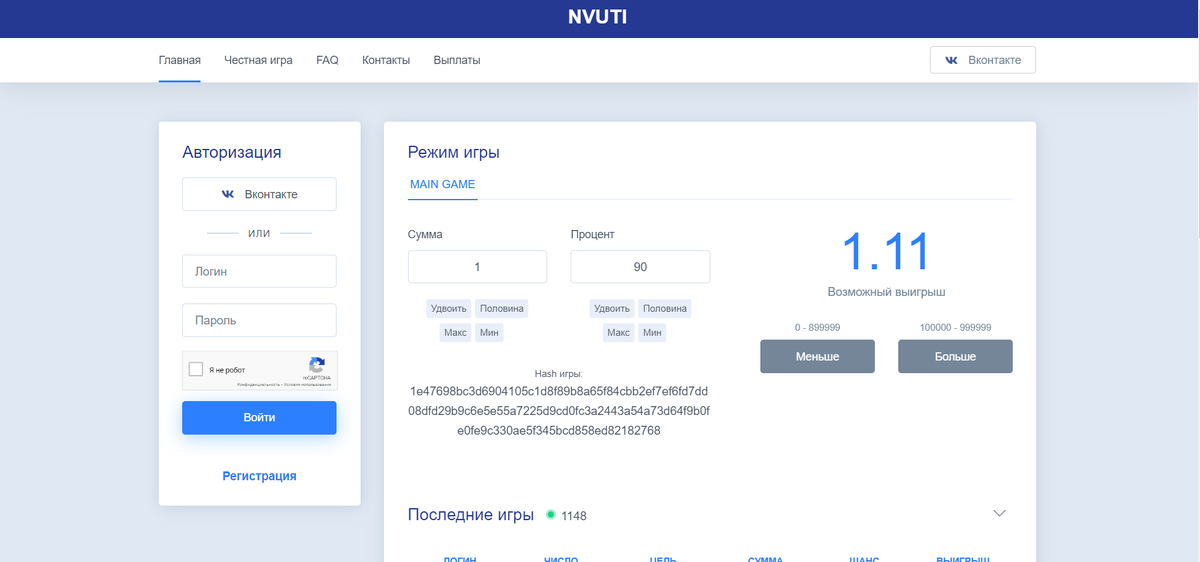Viewport: 1200px width, 562px height.
Task: Open the Главная nav tab
Action: tap(180, 60)
